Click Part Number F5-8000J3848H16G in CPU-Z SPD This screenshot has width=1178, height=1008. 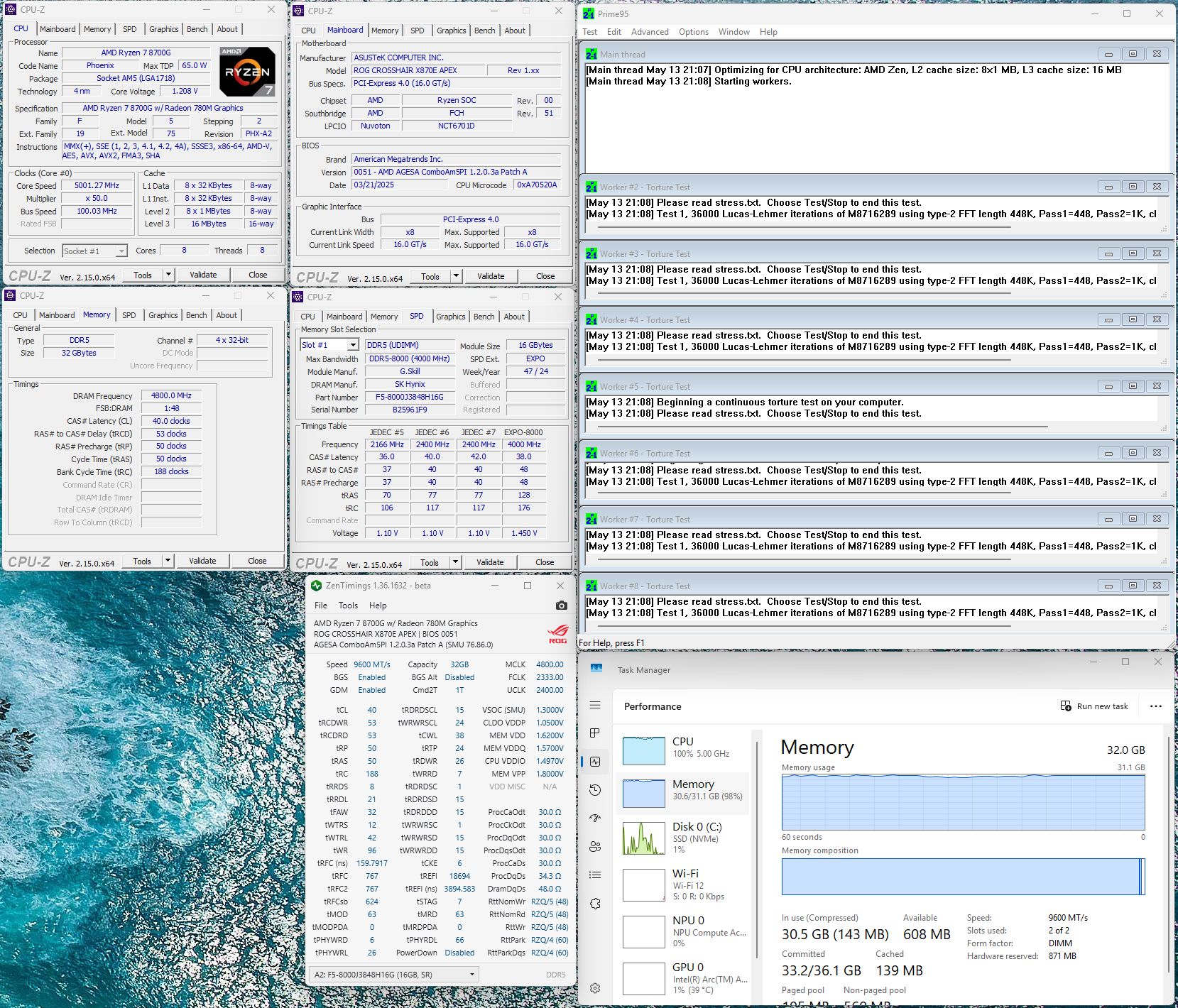pyautogui.click(x=410, y=397)
